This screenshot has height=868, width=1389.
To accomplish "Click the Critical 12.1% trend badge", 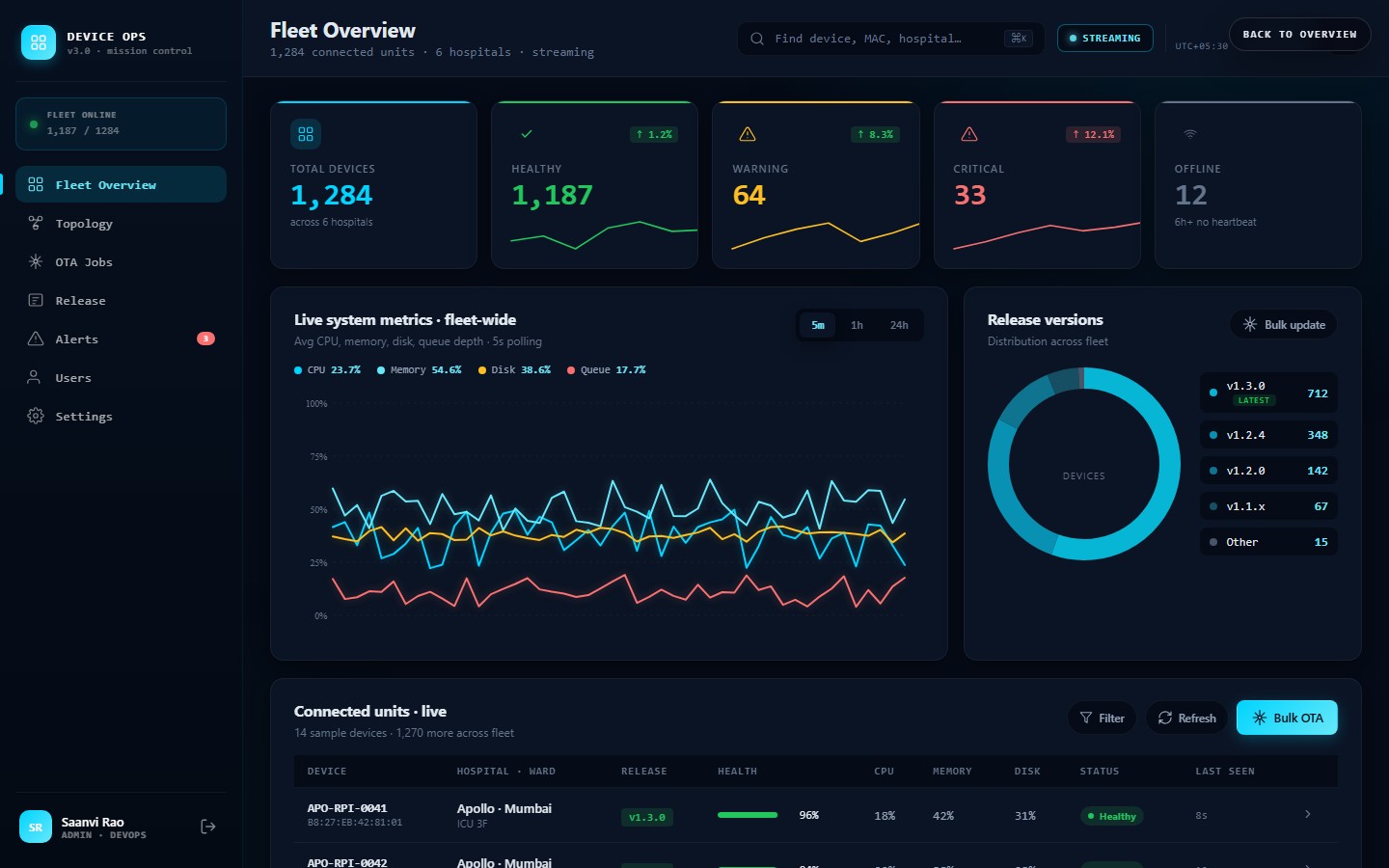I will click(x=1093, y=135).
